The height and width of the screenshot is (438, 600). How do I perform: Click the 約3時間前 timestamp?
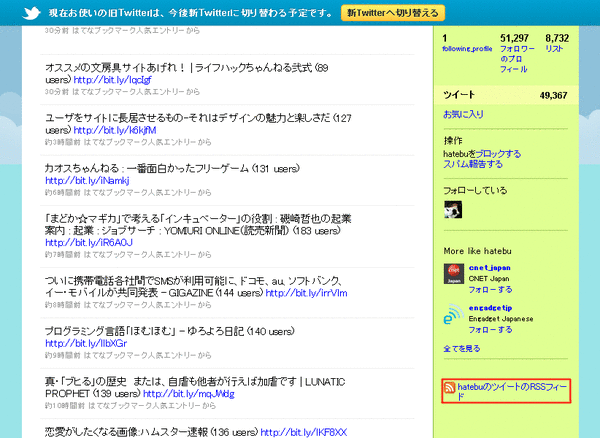pos(63,142)
